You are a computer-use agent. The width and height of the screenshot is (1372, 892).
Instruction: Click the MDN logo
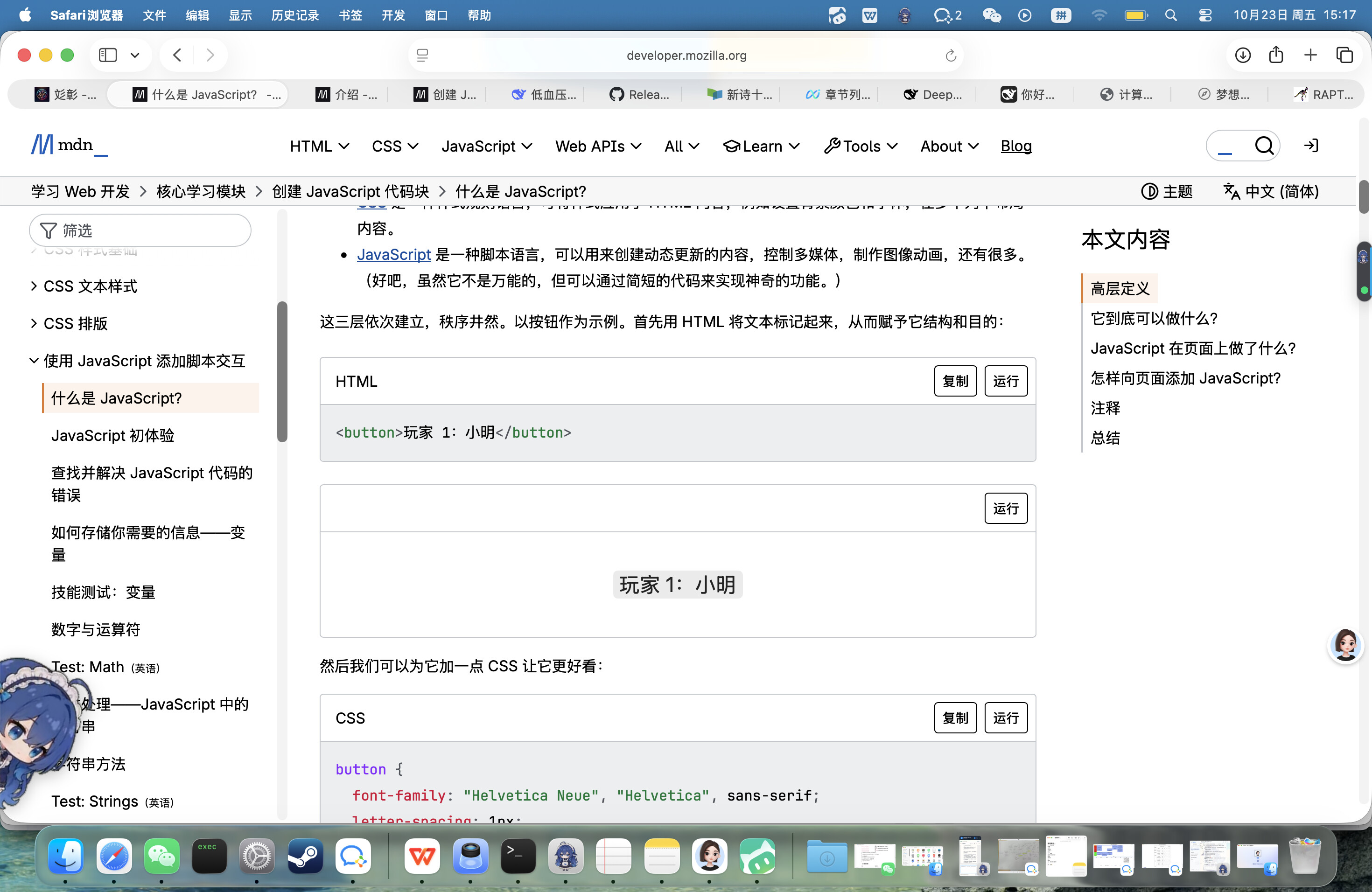[69, 145]
